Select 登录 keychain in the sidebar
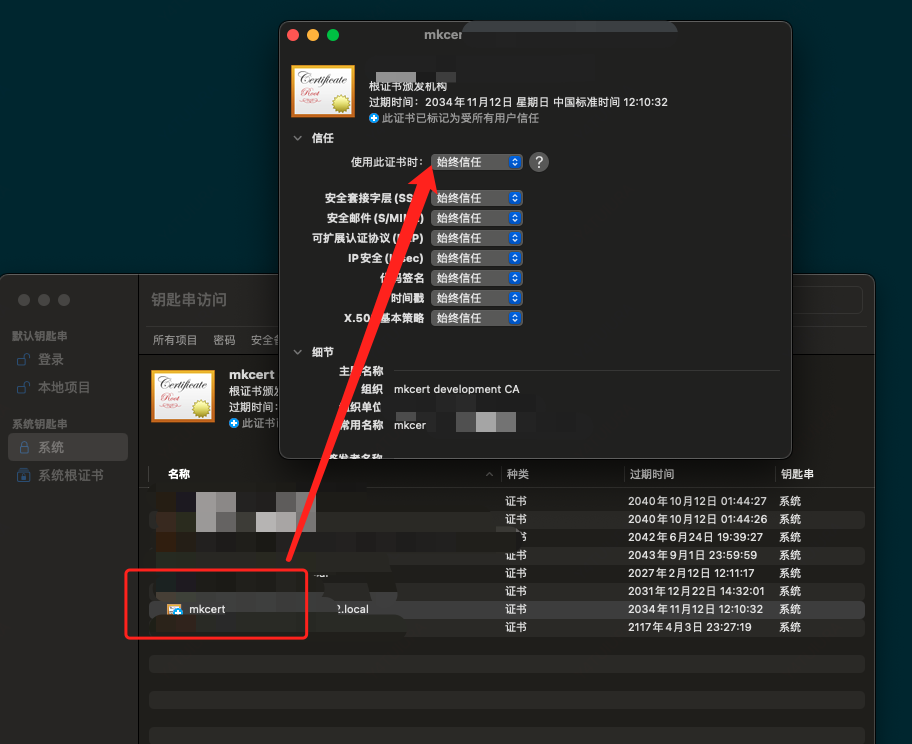Screen dimensions: 912x744 click(68, 359)
